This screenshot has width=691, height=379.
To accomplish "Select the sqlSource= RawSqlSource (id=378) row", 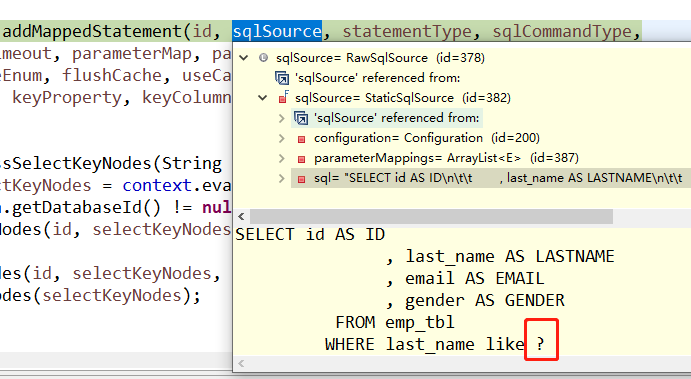I will coord(380,58).
